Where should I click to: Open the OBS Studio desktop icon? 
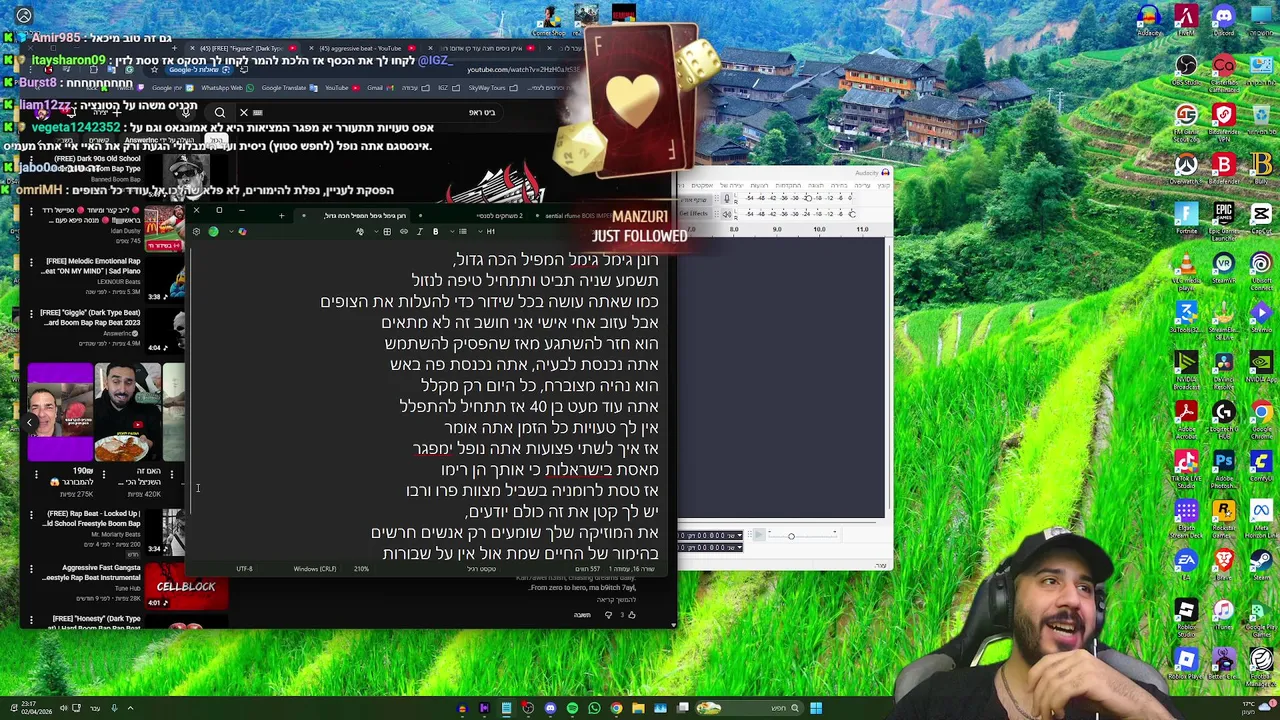[x=1186, y=68]
